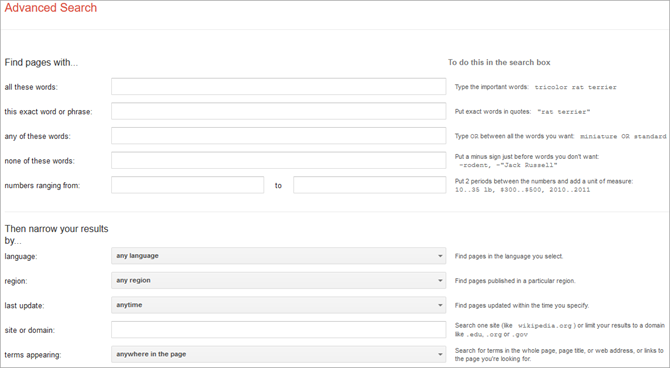
Task: Click the 'last update:' label
Action: [24, 306]
